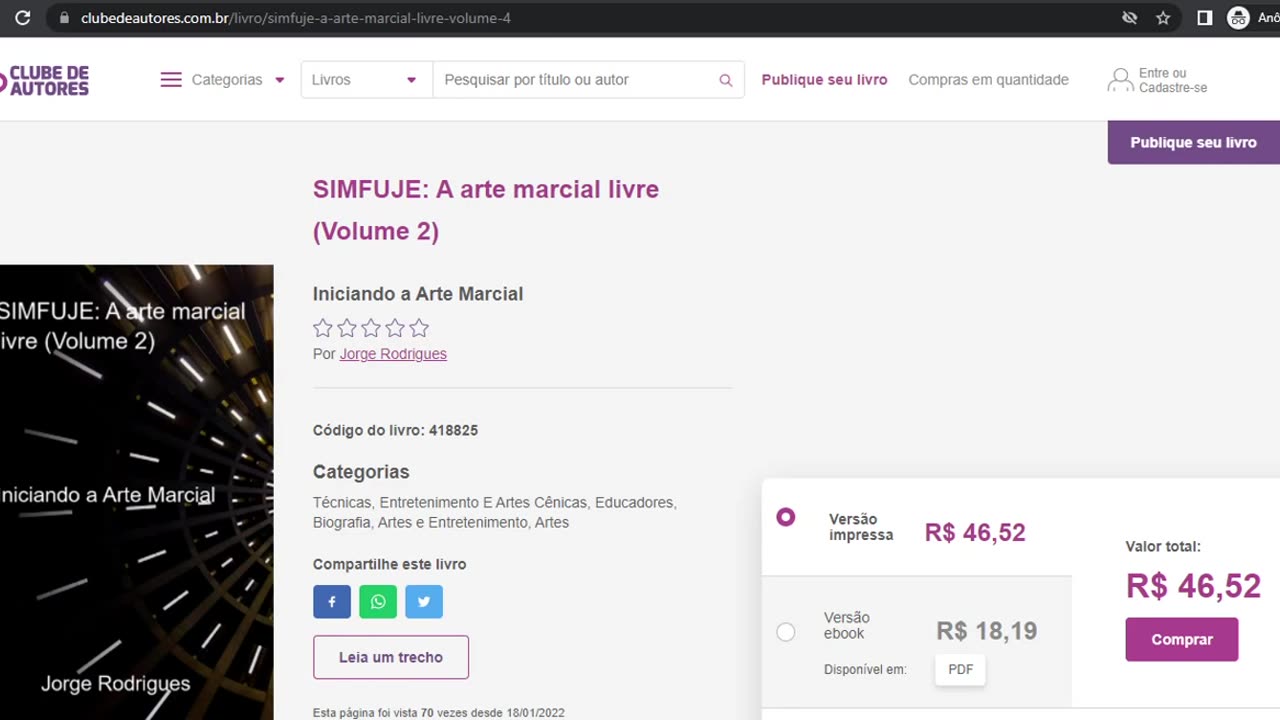This screenshot has width=1280, height=720.
Task: Click purple Publique seu livro button
Action: point(1194,142)
